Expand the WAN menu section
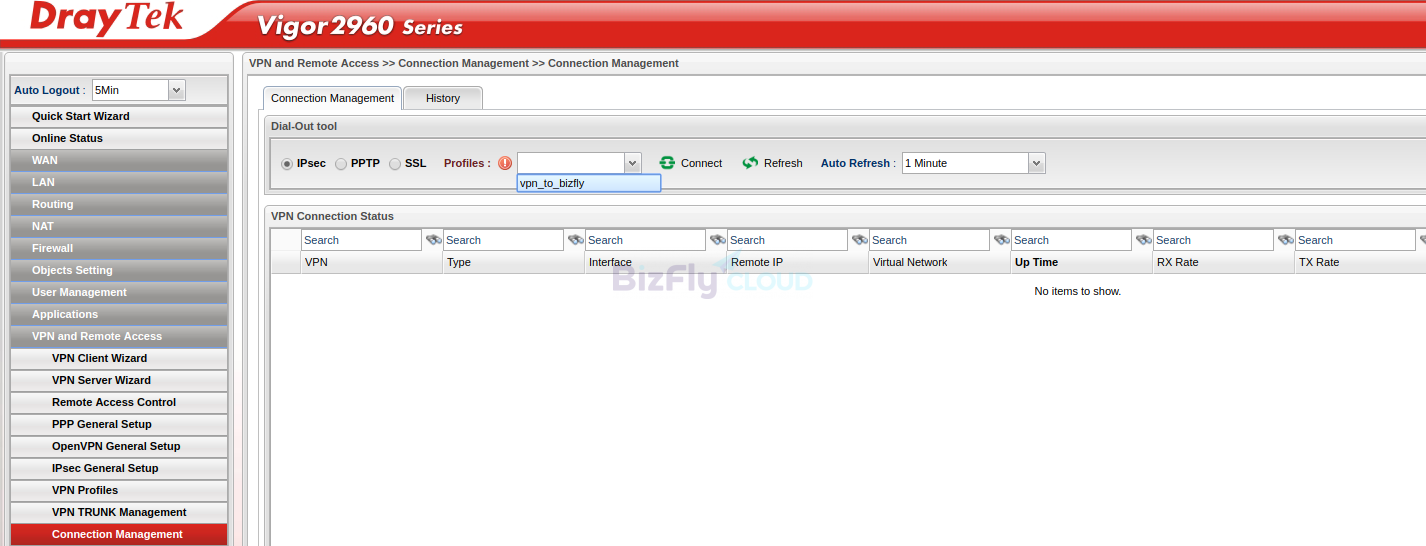This screenshot has height=546, width=1426. point(119,160)
